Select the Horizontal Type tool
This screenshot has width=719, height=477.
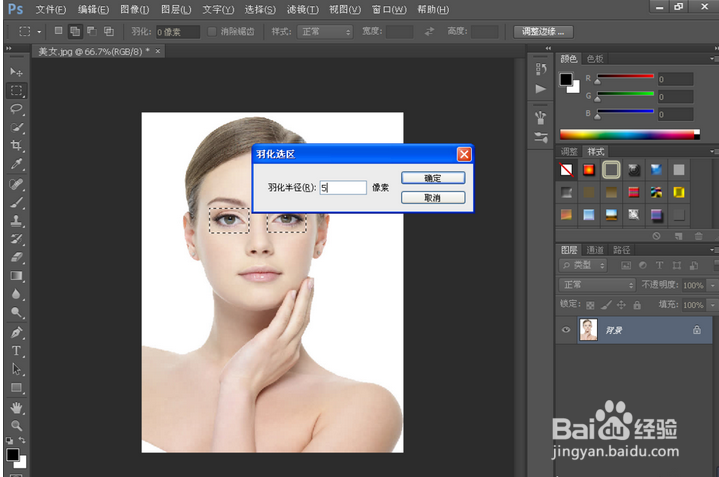16,351
